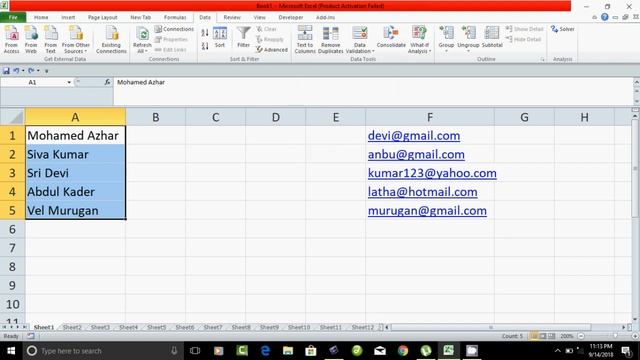640x360 pixels.
Task: Select cell with Siva Kumar
Action: click(x=75, y=154)
